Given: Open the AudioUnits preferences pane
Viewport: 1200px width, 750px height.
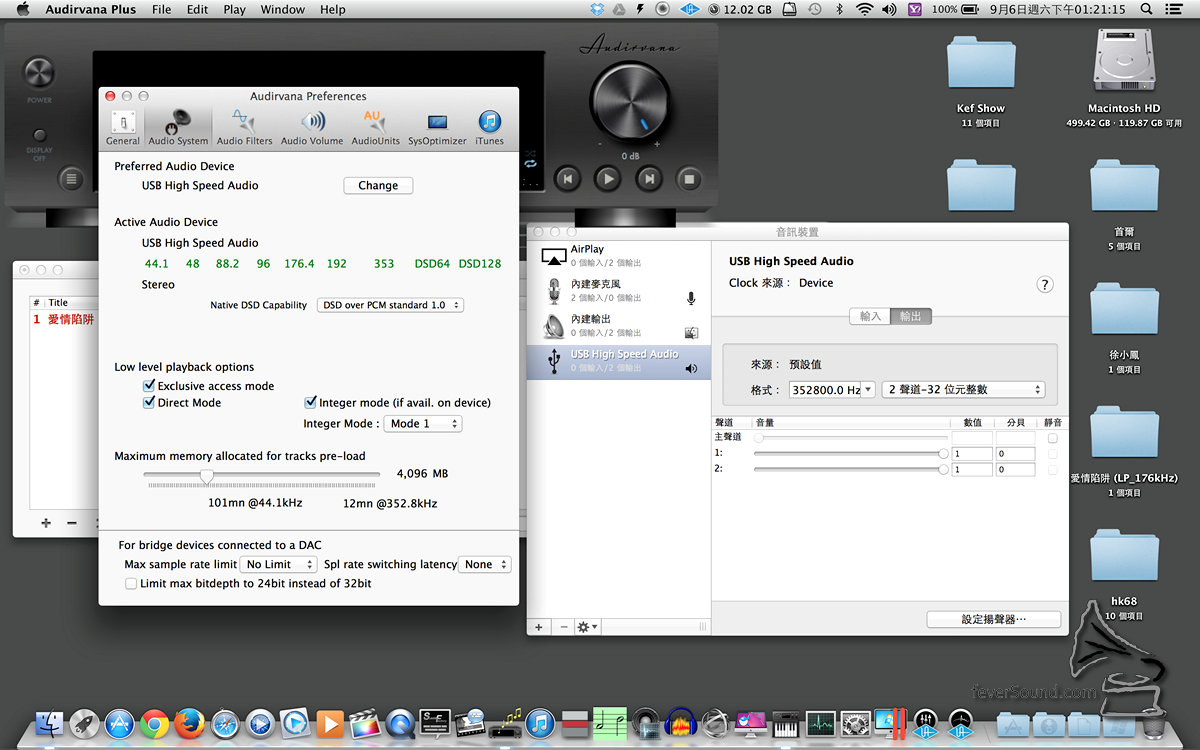Looking at the screenshot, I should [x=375, y=128].
